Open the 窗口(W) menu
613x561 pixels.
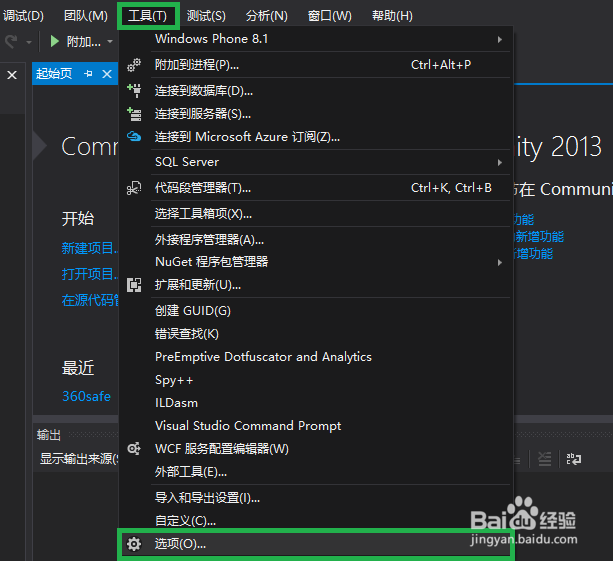[330, 16]
